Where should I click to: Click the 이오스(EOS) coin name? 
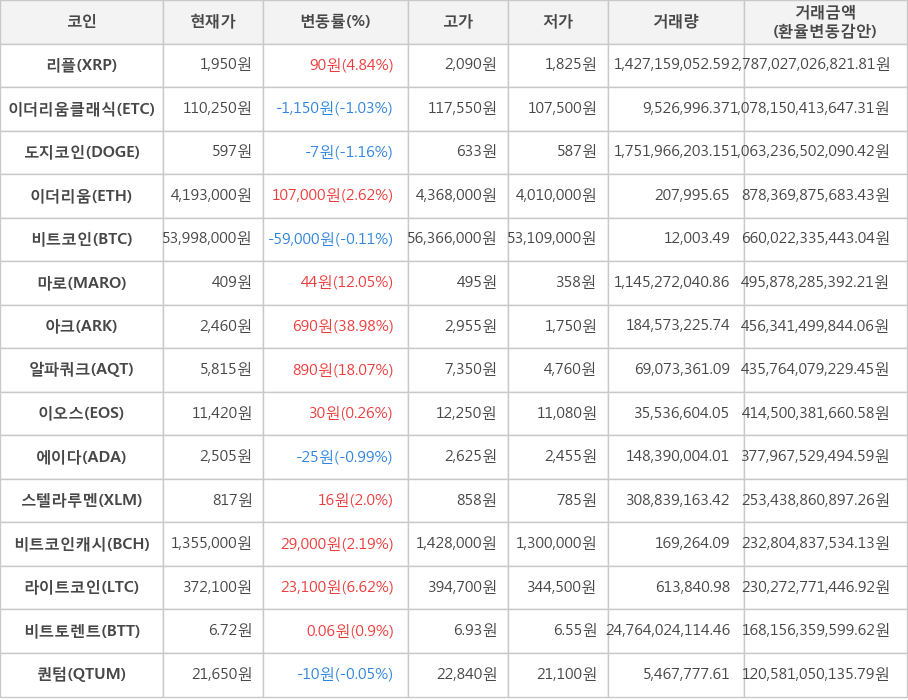click(x=82, y=413)
